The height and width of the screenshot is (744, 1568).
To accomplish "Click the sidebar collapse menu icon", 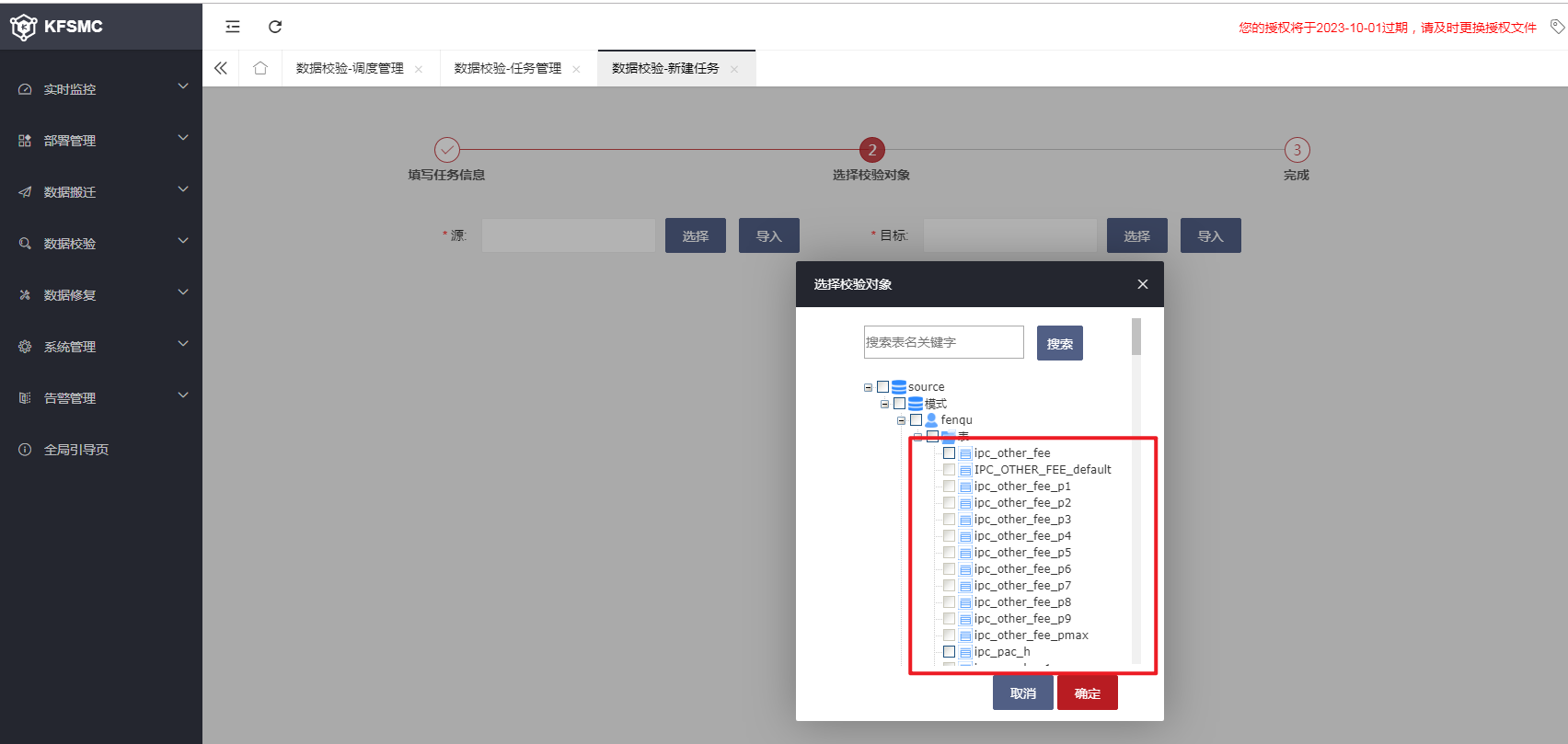I will [x=233, y=27].
